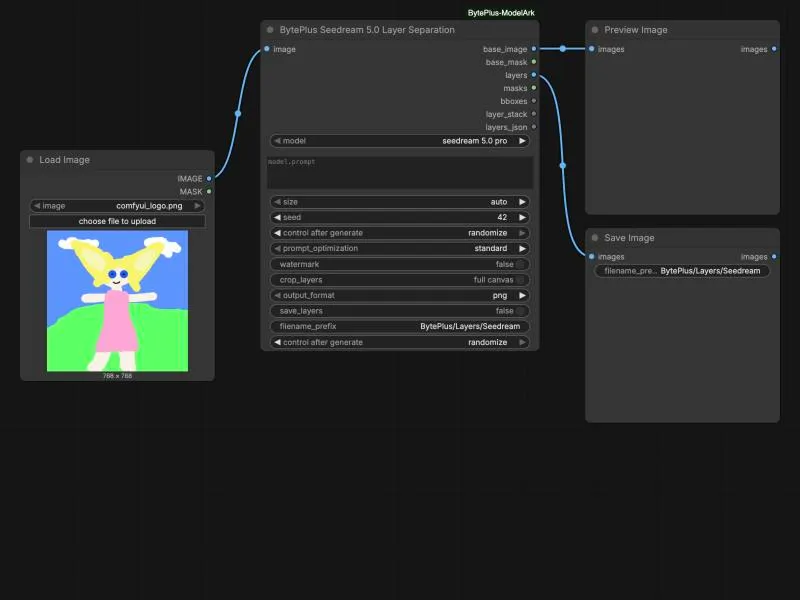Click the images input socket on Save Image

pos(591,257)
